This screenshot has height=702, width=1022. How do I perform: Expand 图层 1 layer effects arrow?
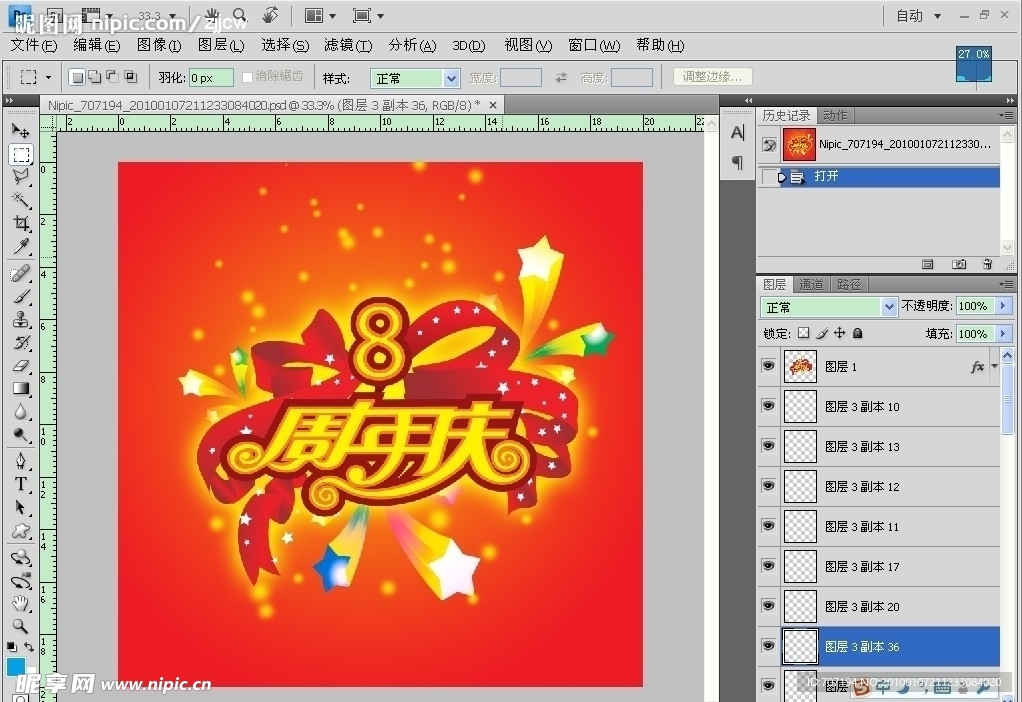click(x=994, y=366)
